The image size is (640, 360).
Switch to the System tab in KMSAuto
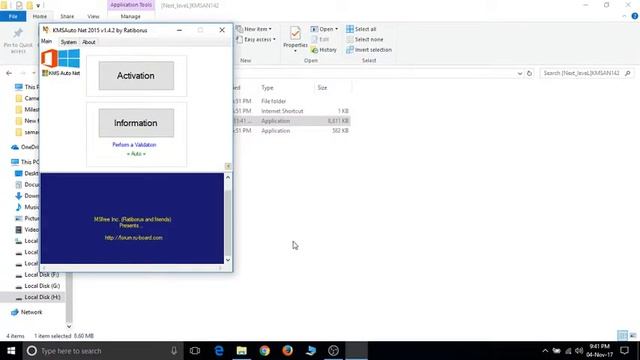(68, 42)
